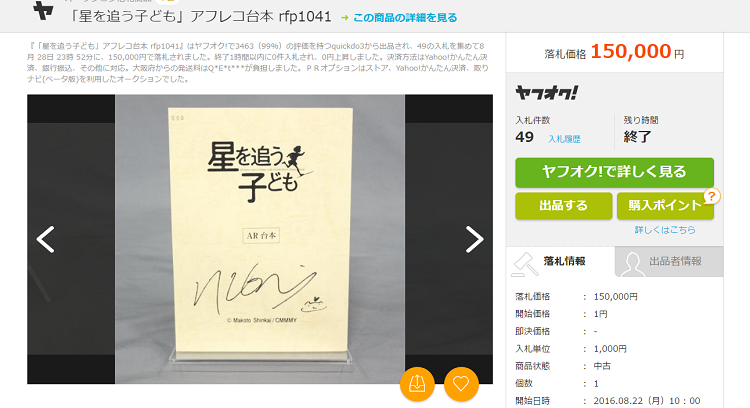Image resolution: width=750 pixels, height=408 pixels.
Task: Click the seller silhouette icon
Action: [632, 265]
